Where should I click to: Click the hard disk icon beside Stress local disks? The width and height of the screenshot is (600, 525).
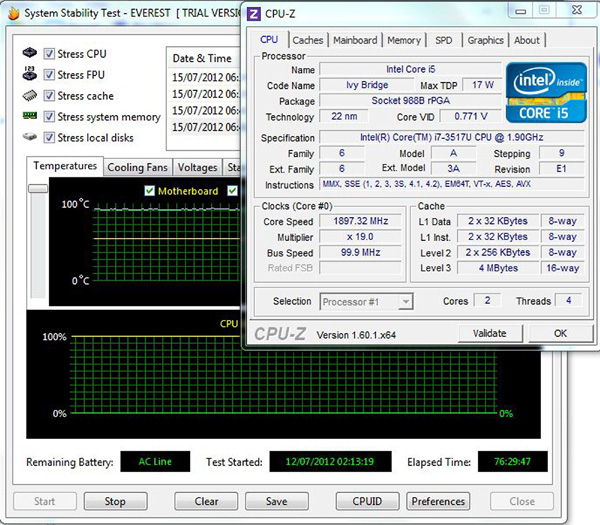(x=30, y=136)
